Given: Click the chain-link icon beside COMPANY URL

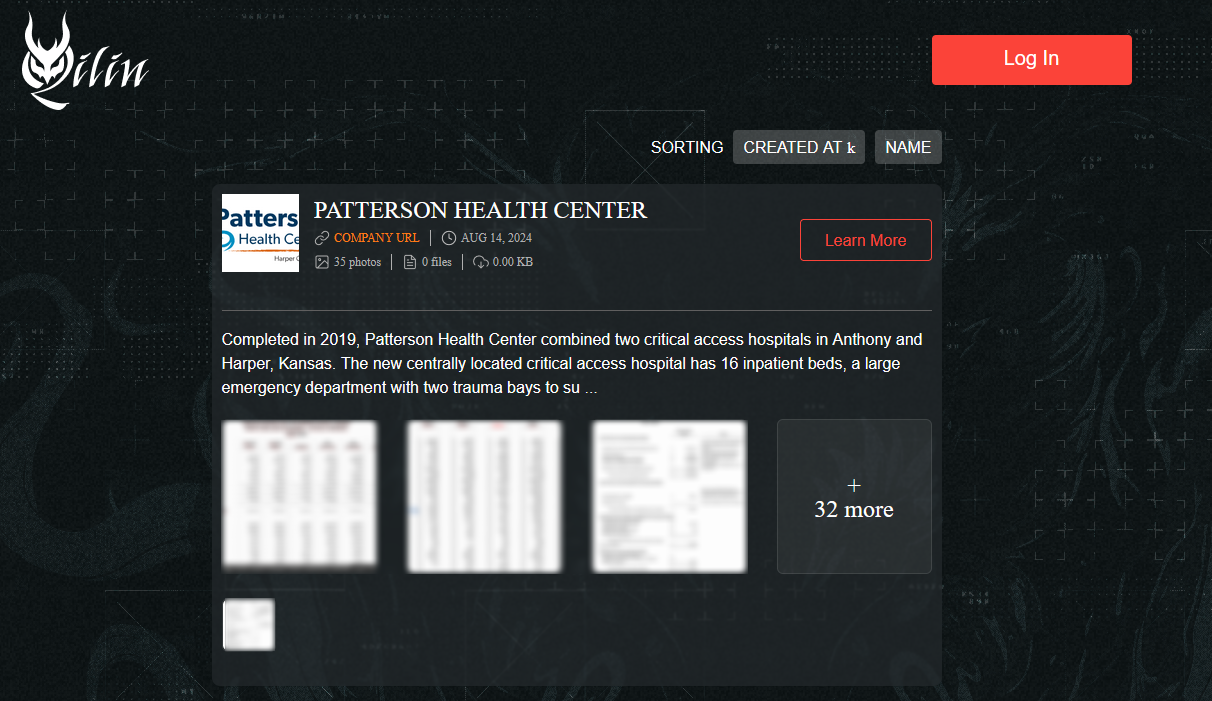Looking at the screenshot, I should 322,237.
